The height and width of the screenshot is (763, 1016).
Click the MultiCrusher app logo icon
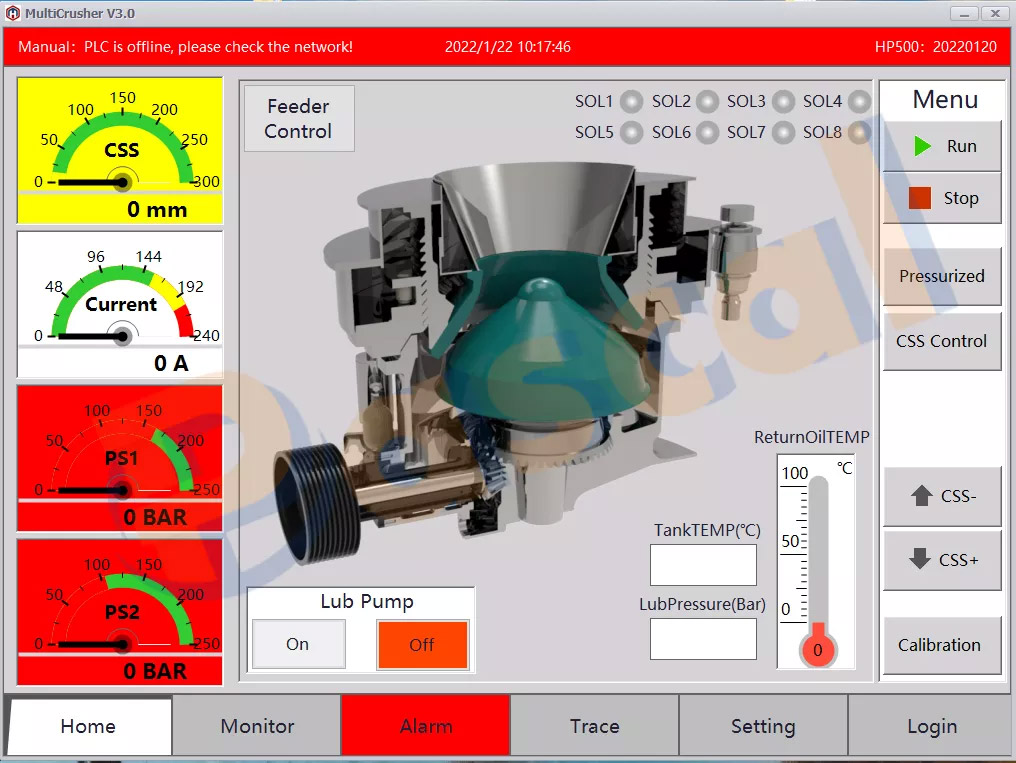coord(12,13)
